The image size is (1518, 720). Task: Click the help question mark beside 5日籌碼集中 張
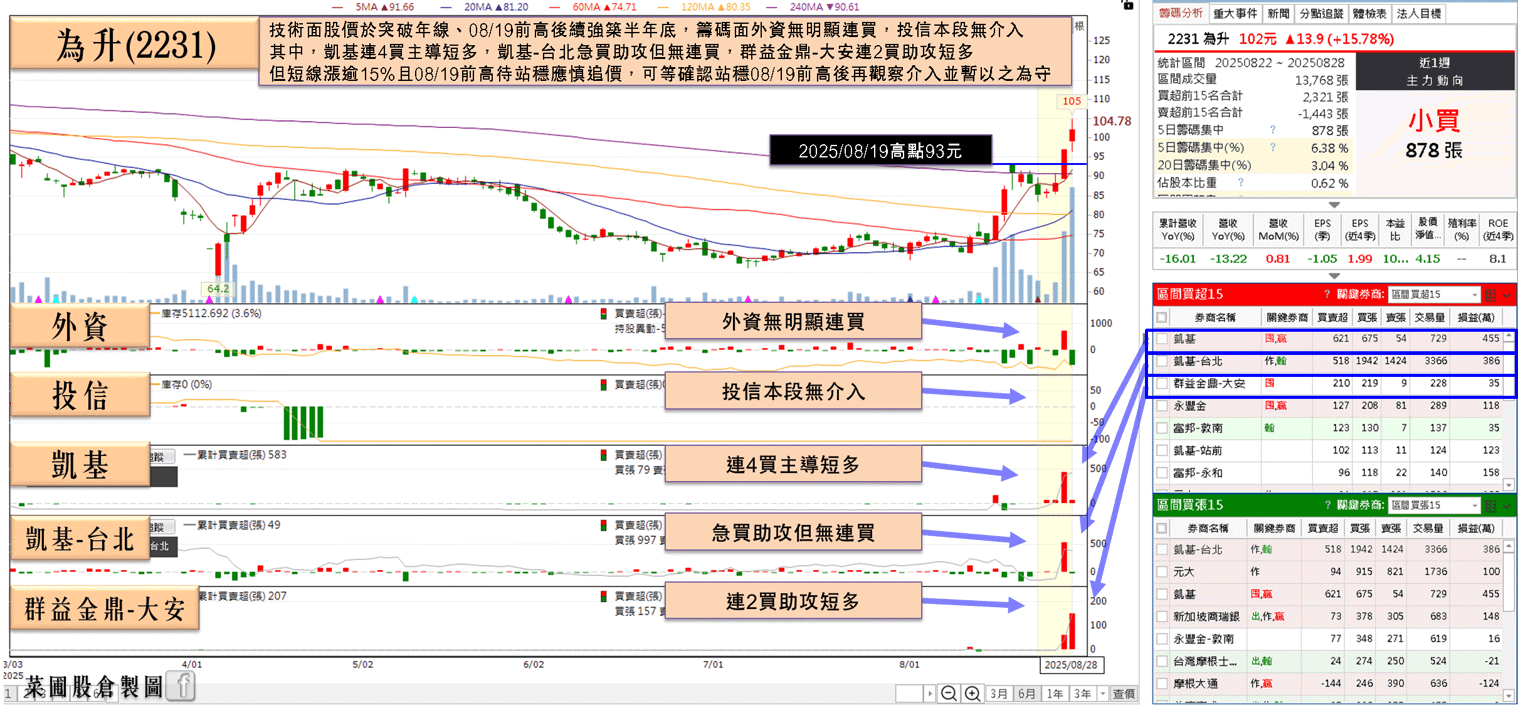click(x=1272, y=130)
